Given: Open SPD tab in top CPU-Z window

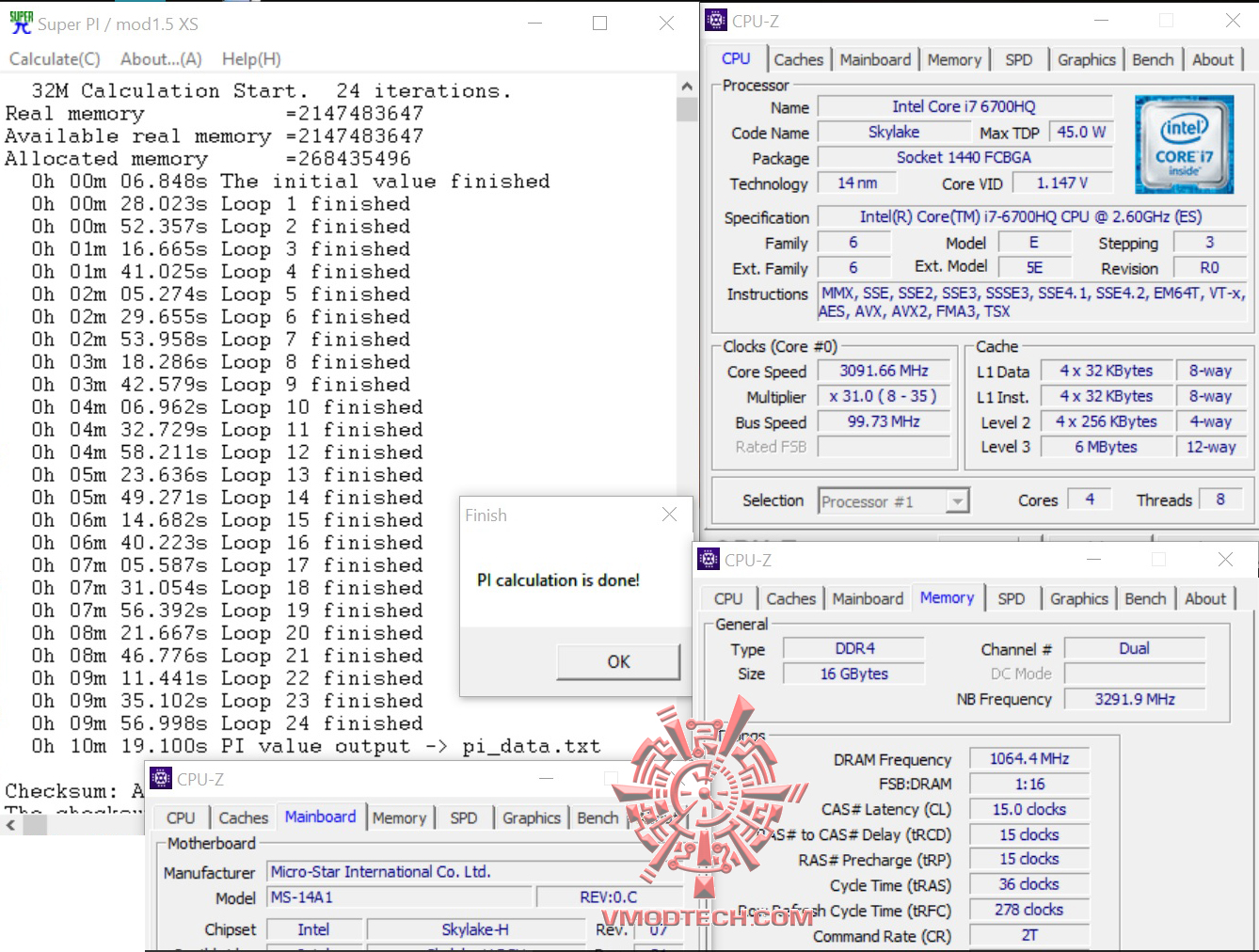Looking at the screenshot, I should tap(1018, 59).
